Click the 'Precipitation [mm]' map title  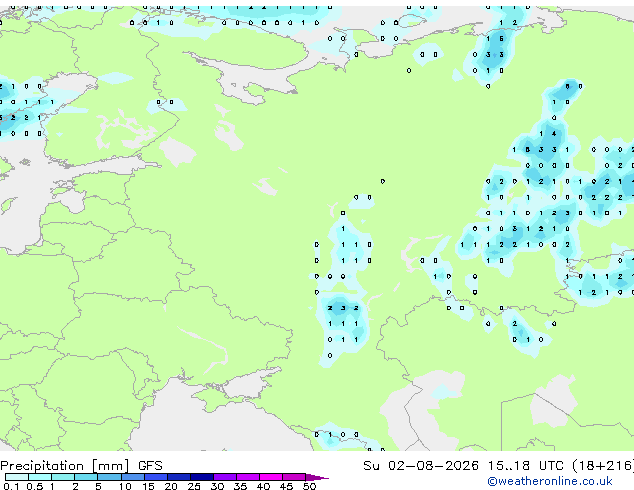[65, 466]
